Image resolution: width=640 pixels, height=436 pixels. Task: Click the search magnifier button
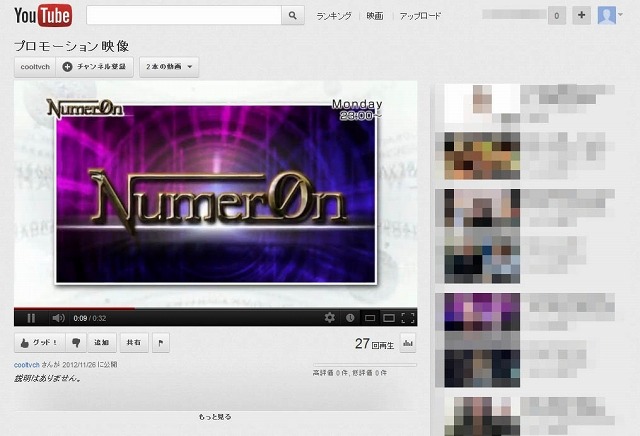(293, 16)
